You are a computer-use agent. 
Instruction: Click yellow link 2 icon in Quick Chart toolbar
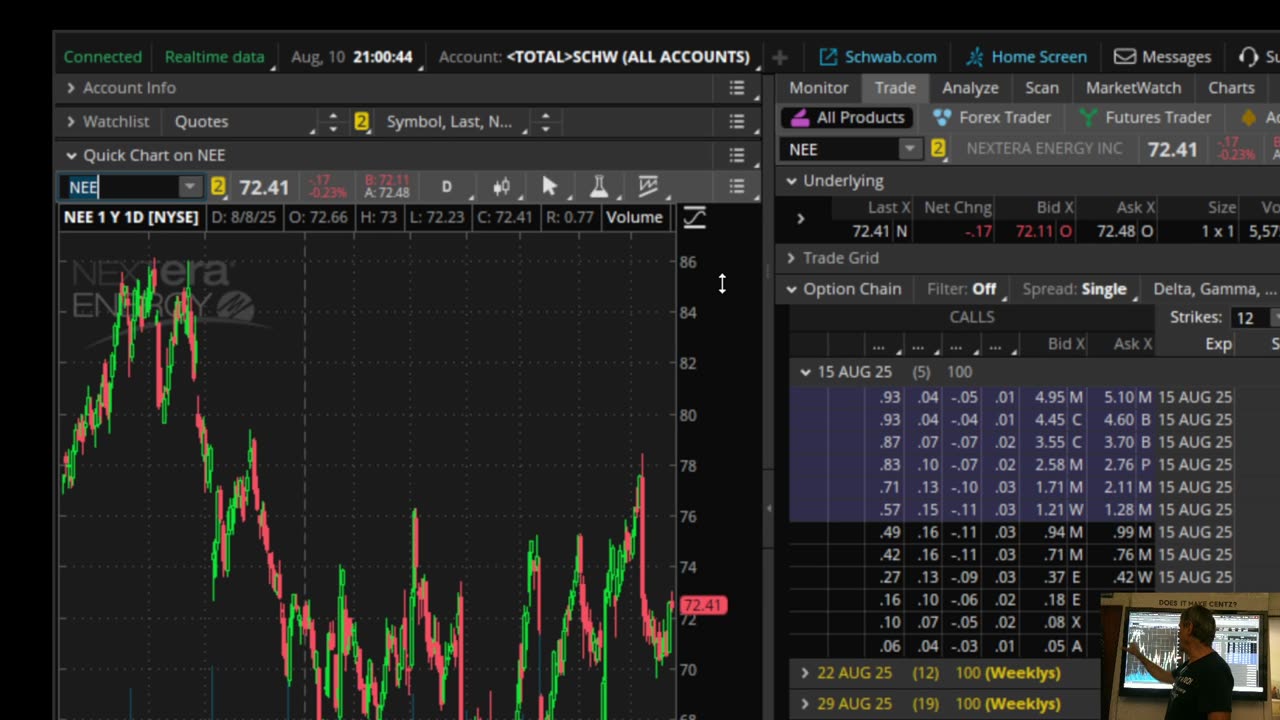click(218, 186)
